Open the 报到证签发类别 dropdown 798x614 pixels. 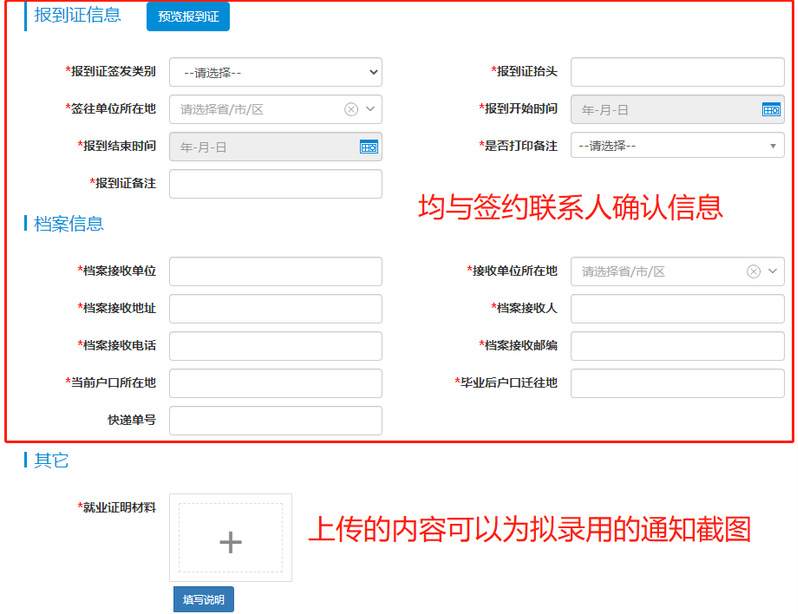275,72
